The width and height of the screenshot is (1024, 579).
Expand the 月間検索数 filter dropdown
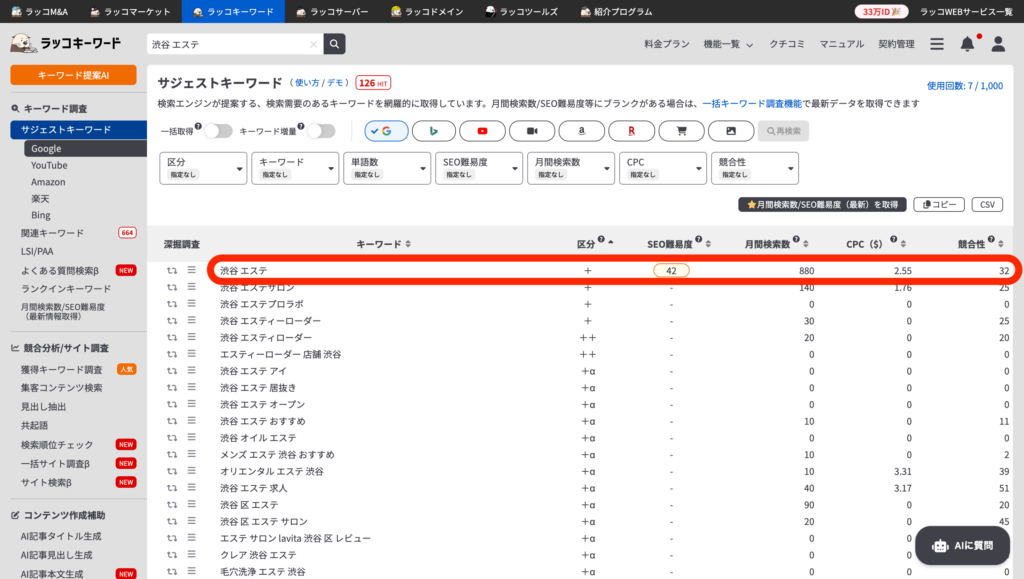tap(570, 168)
